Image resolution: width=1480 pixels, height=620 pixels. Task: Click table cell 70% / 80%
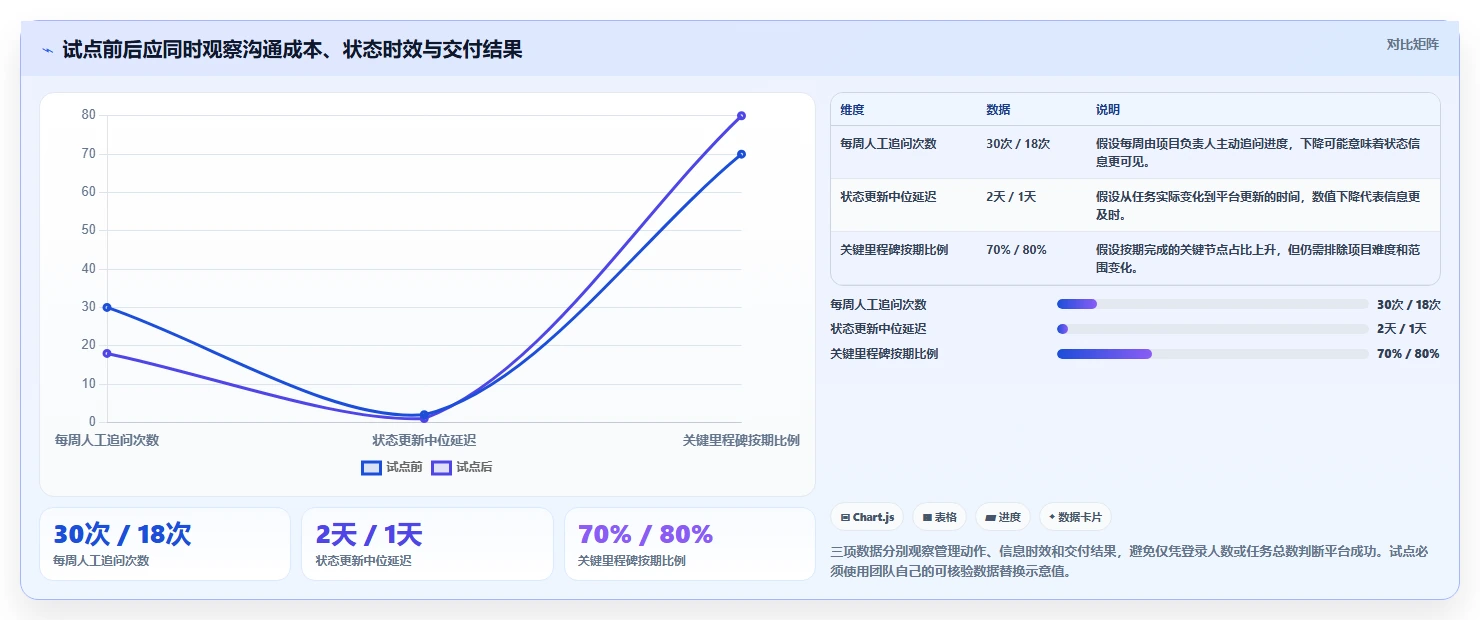tap(1016, 249)
